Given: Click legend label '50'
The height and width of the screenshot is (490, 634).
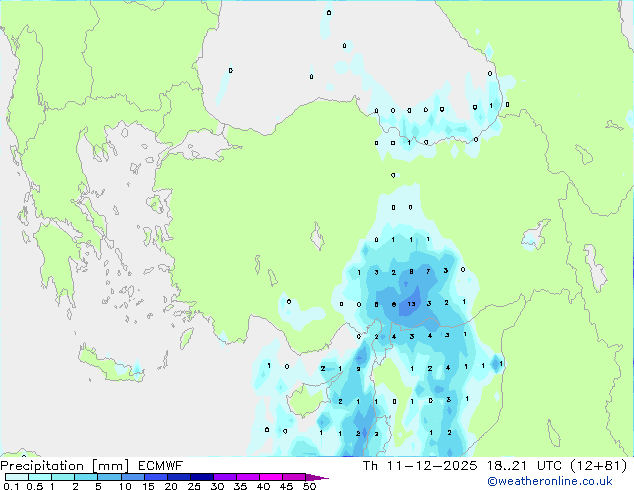Looking at the screenshot, I should click(x=309, y=486).
